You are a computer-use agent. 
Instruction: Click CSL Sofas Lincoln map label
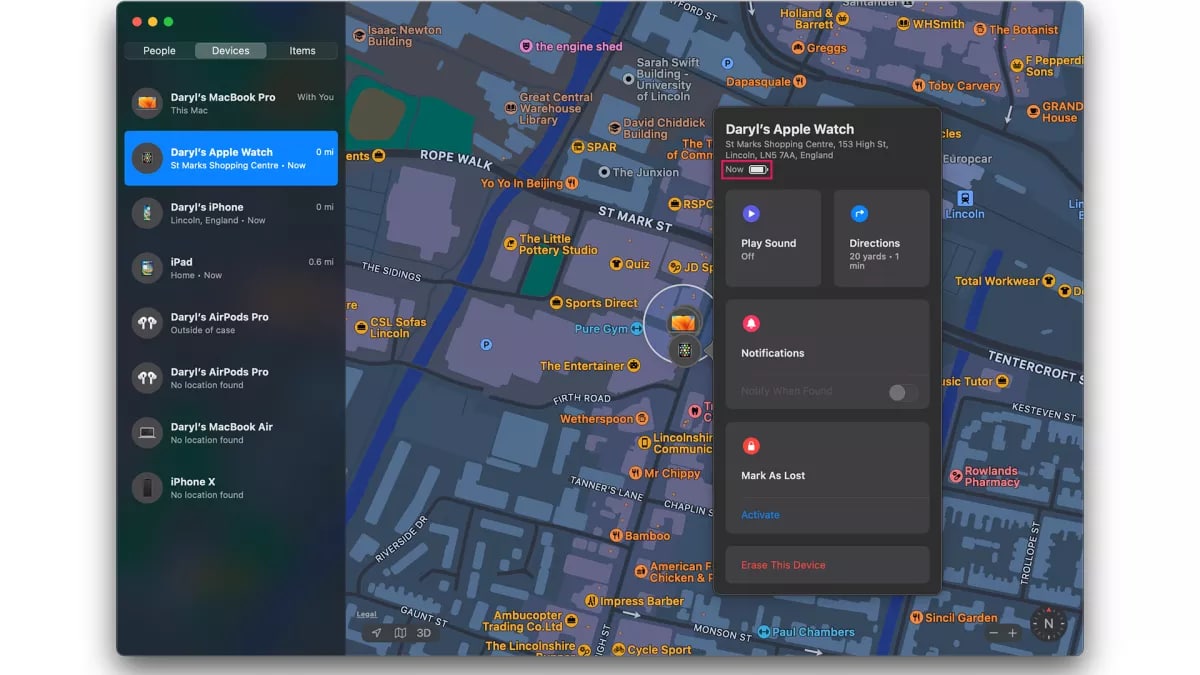(398, 328)
